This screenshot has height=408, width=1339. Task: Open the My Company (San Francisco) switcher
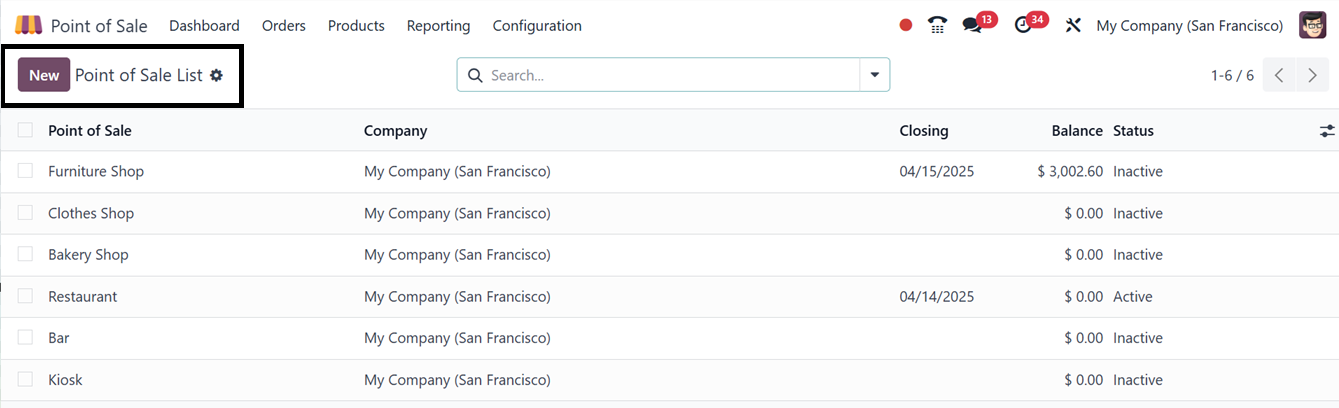(x=1189, y=25)
